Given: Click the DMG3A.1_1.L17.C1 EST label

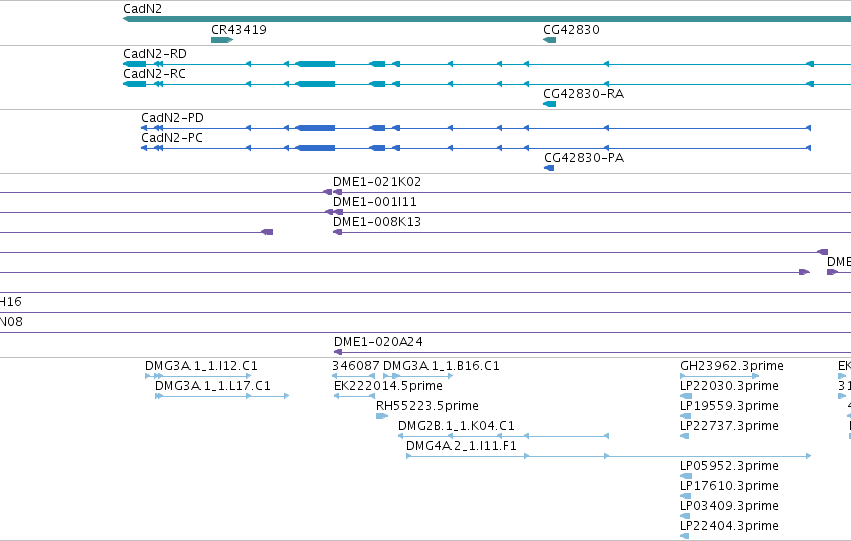Looking at the screenshot, I should click(213, 386).
